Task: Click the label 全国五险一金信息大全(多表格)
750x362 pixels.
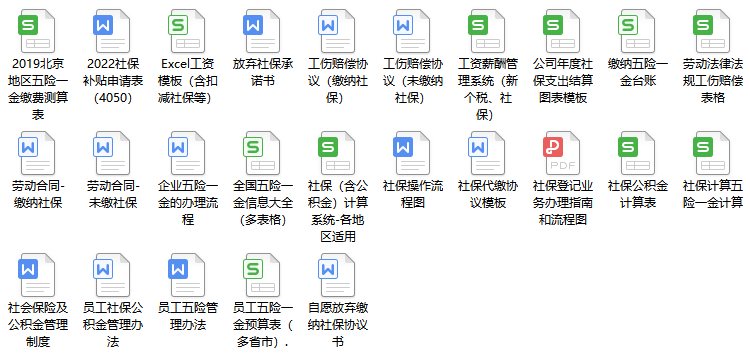Action: (263, 203)
